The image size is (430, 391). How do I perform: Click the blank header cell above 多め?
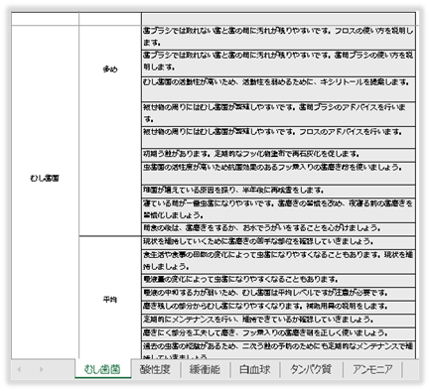110,19
